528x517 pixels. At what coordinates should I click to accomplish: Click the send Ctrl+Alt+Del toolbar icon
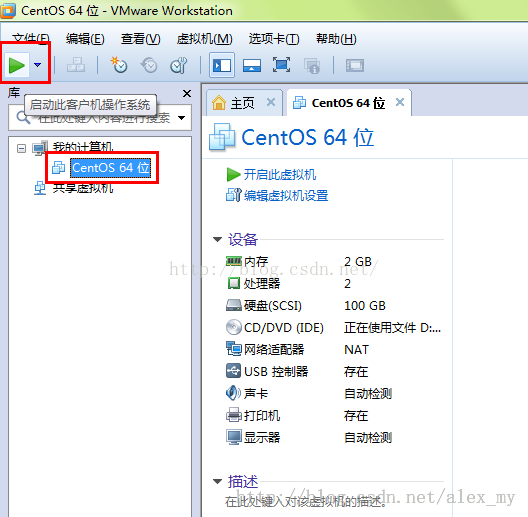[76, 65]
